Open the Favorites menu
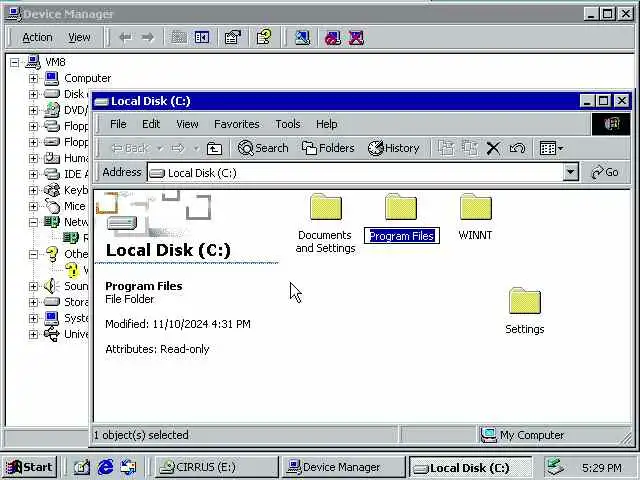The width and height of the screenshot is (640, 480). (237, 124)
